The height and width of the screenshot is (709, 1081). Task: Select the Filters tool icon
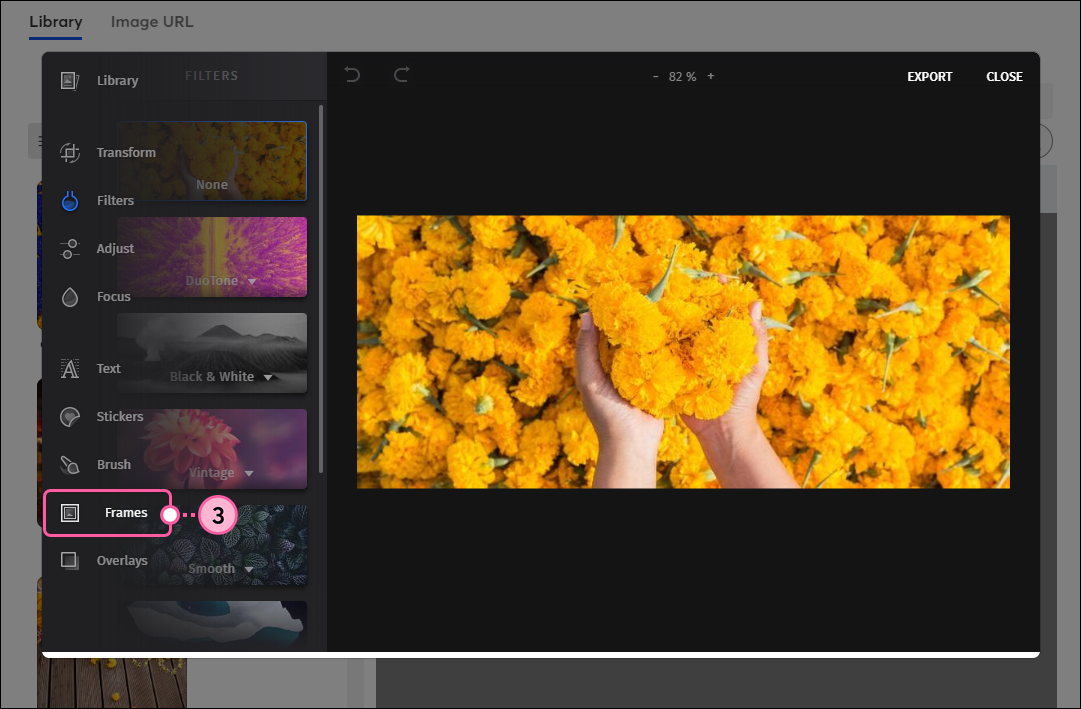point(70,201)
